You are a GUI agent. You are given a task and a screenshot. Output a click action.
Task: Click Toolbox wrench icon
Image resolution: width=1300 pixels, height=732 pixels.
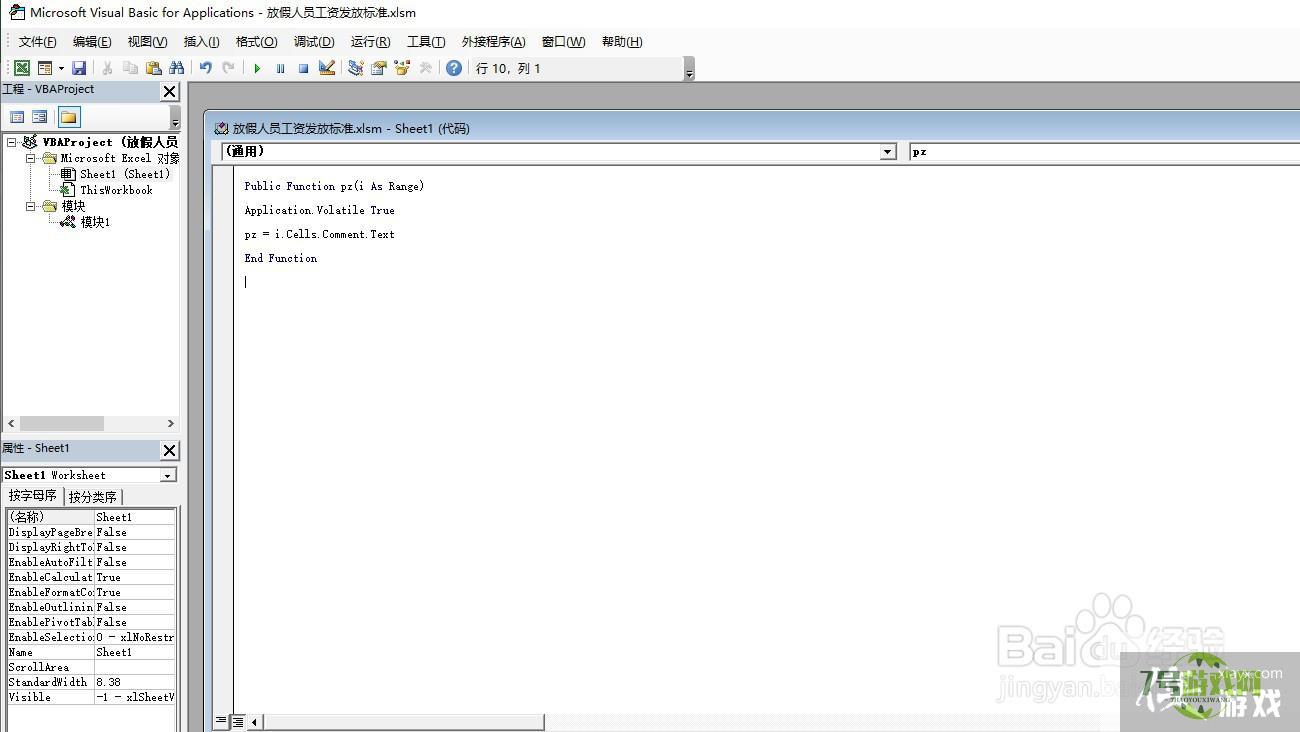coord(425,68)
